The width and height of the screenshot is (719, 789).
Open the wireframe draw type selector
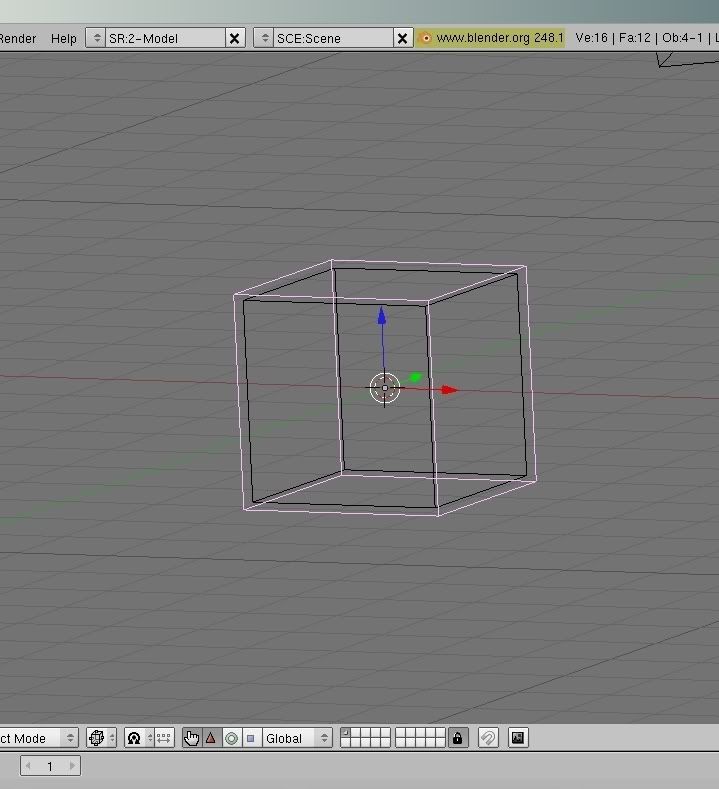(x=96, y=738)
